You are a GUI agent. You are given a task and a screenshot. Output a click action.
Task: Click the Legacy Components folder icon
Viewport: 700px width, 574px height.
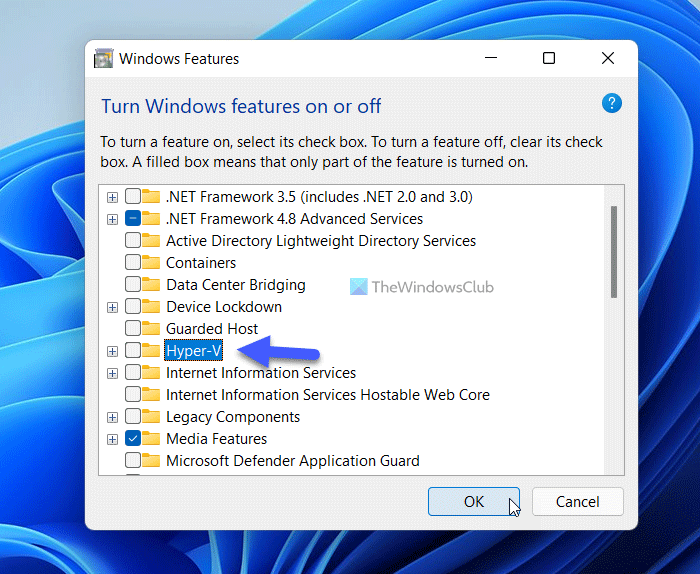tap(151, 416)
